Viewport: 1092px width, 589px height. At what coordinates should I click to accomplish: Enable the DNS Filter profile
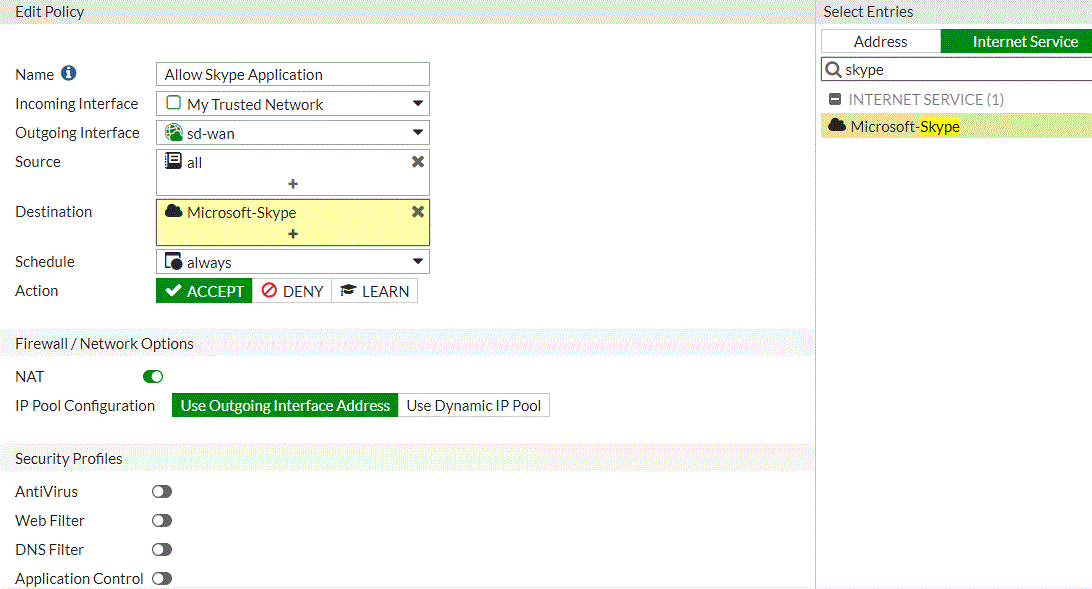(x=162, y=549)
